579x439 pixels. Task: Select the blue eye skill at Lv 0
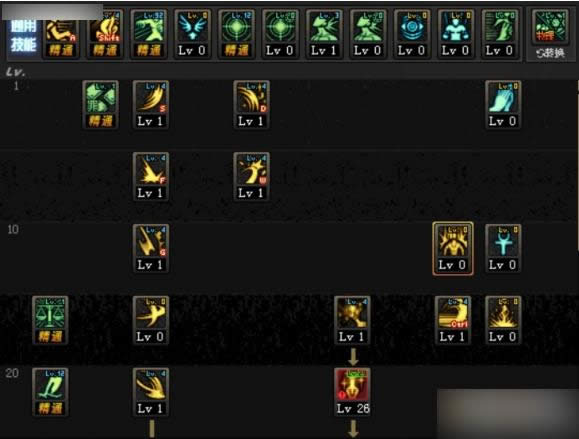tap(412, 34)
